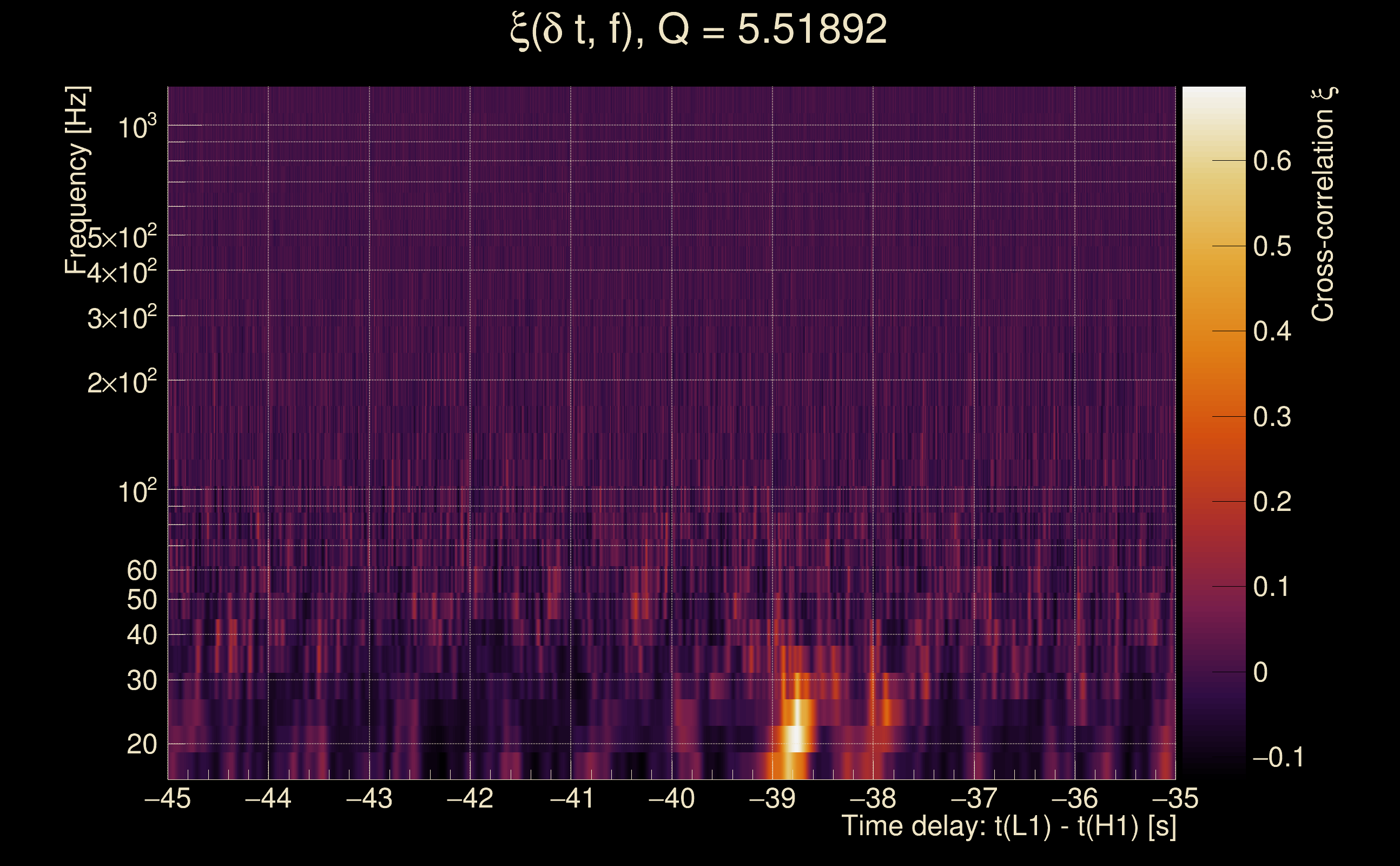Click the plot title showing Q = 5.51892
Screen dimensions: 1400x866
pos(698,30)
